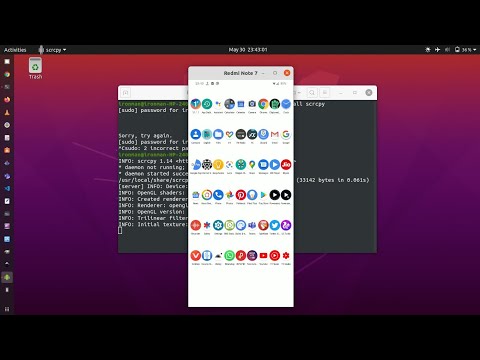Click the search button in terminal header
Screen dimensions: 480x360
(312, 92)
